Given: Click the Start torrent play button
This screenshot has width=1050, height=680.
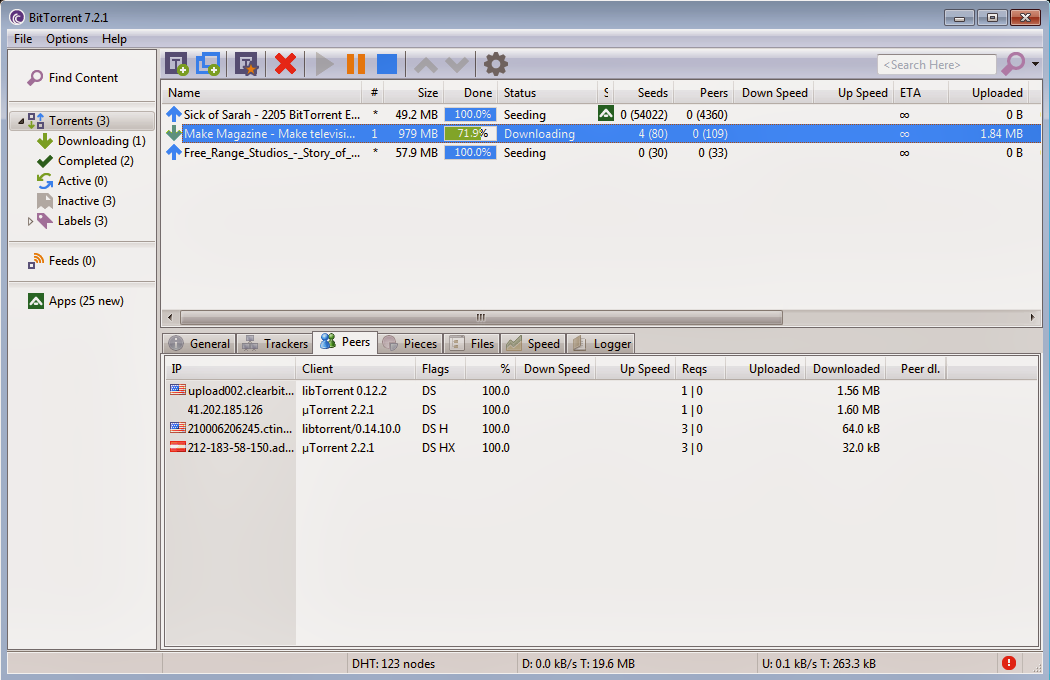Looking at the screenshot, I should [325, 64].
